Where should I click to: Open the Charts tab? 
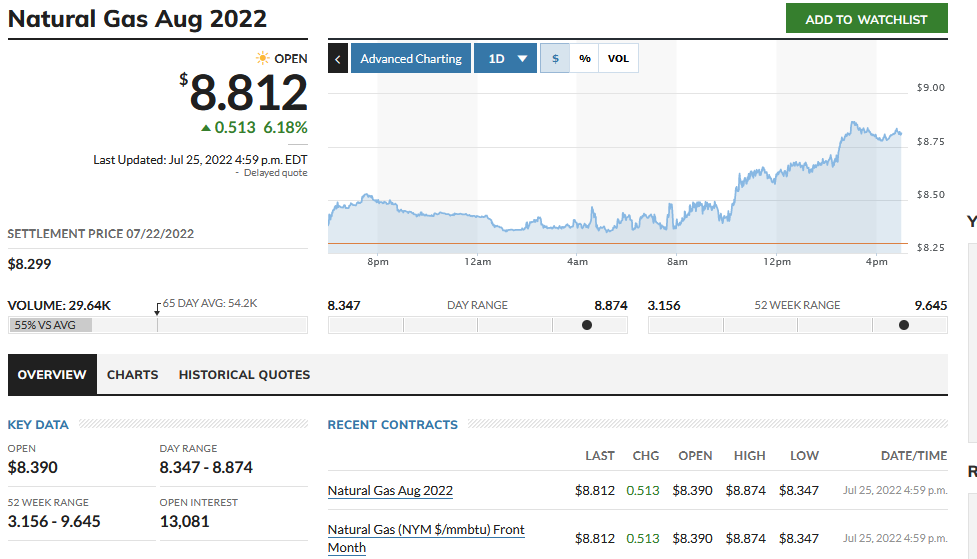click(x=133, y=375)
